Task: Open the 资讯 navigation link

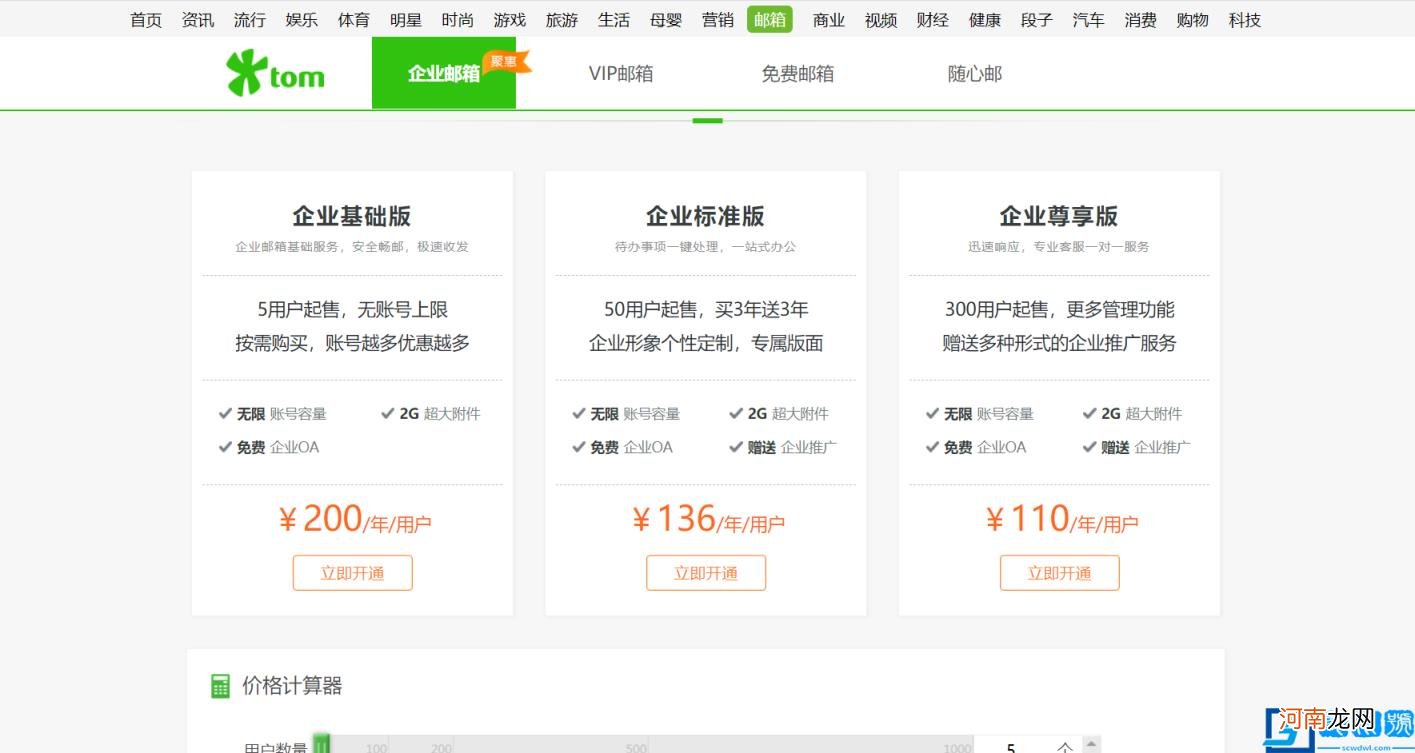Action: pyautogui.click(x=198, y=19)
